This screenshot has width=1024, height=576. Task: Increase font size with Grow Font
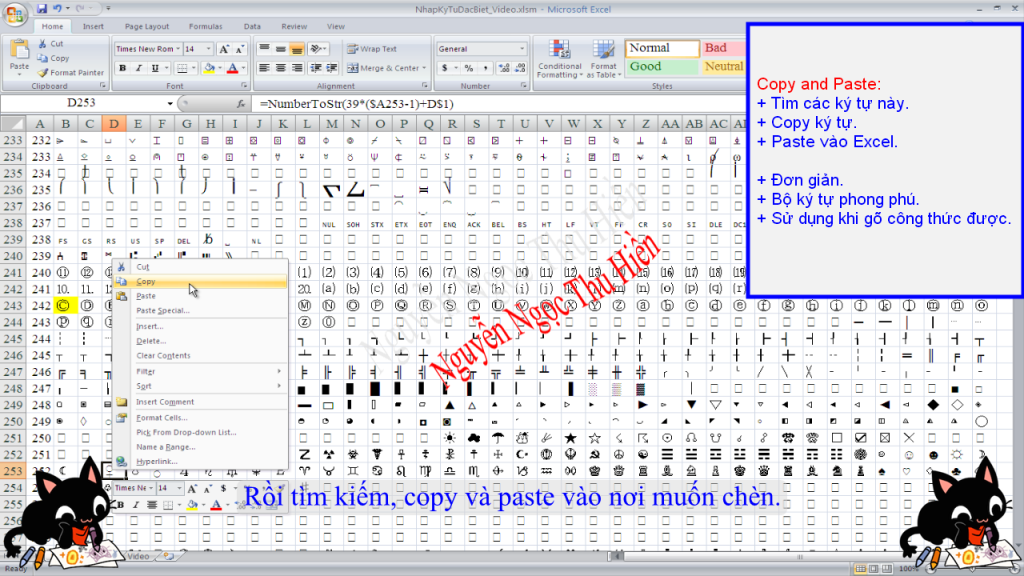coord(224,49)
